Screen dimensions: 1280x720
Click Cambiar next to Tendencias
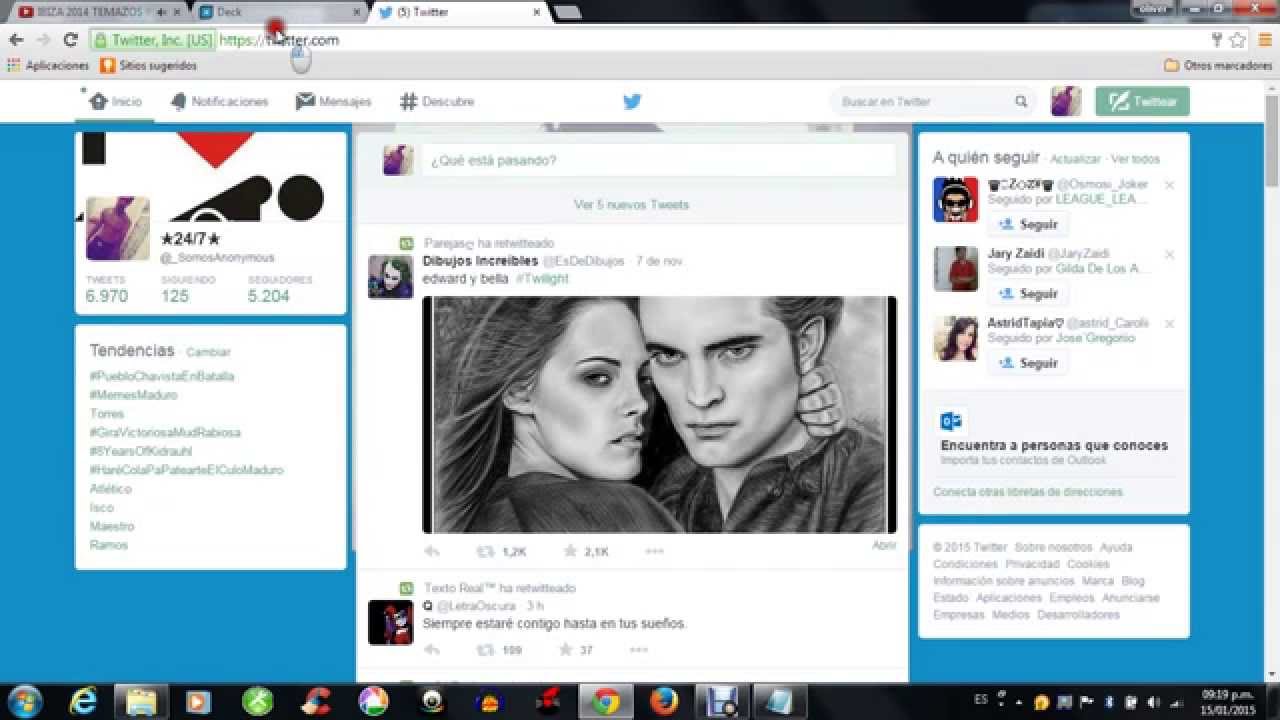[208, 352]
